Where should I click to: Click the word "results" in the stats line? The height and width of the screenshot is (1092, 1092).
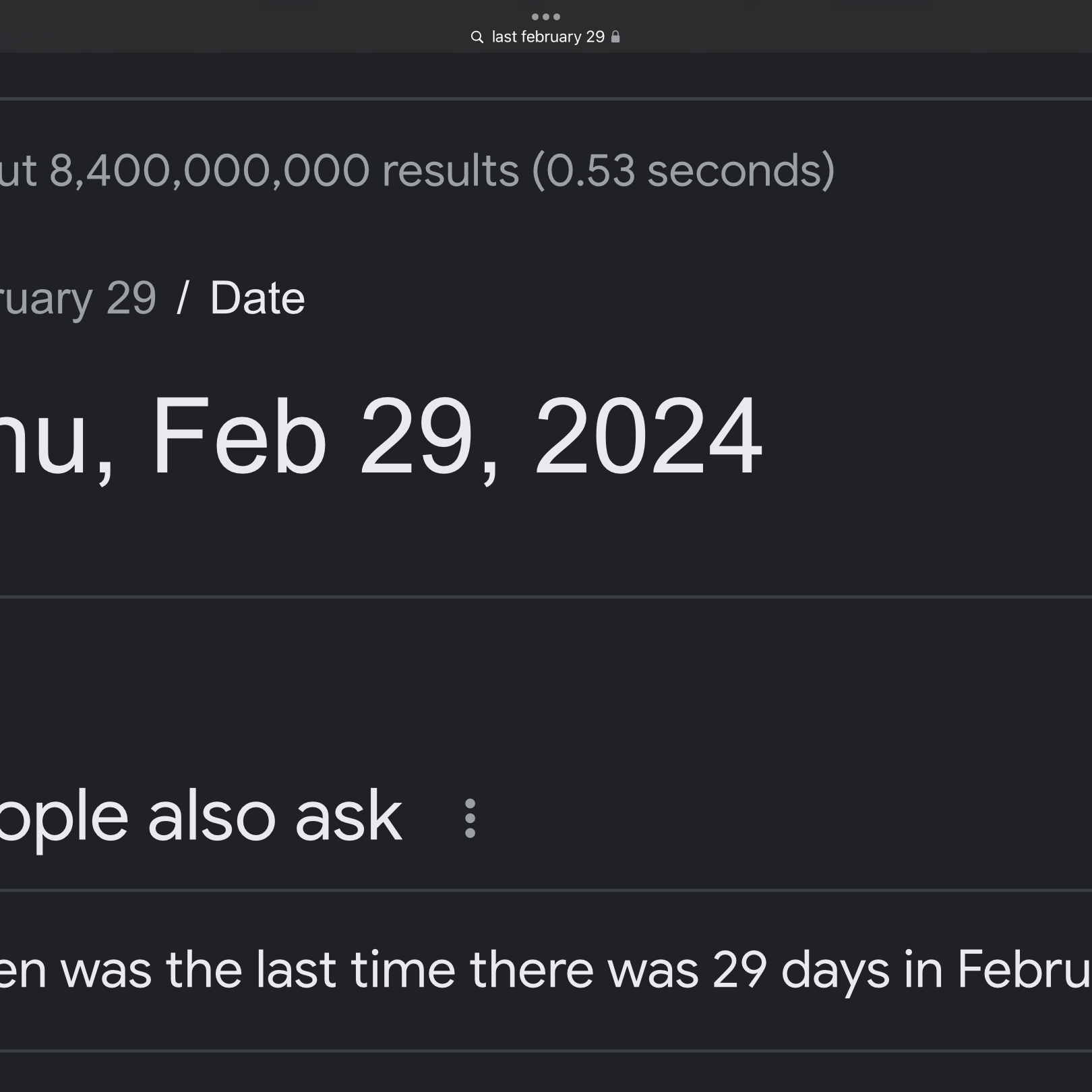tap(450, 170)
